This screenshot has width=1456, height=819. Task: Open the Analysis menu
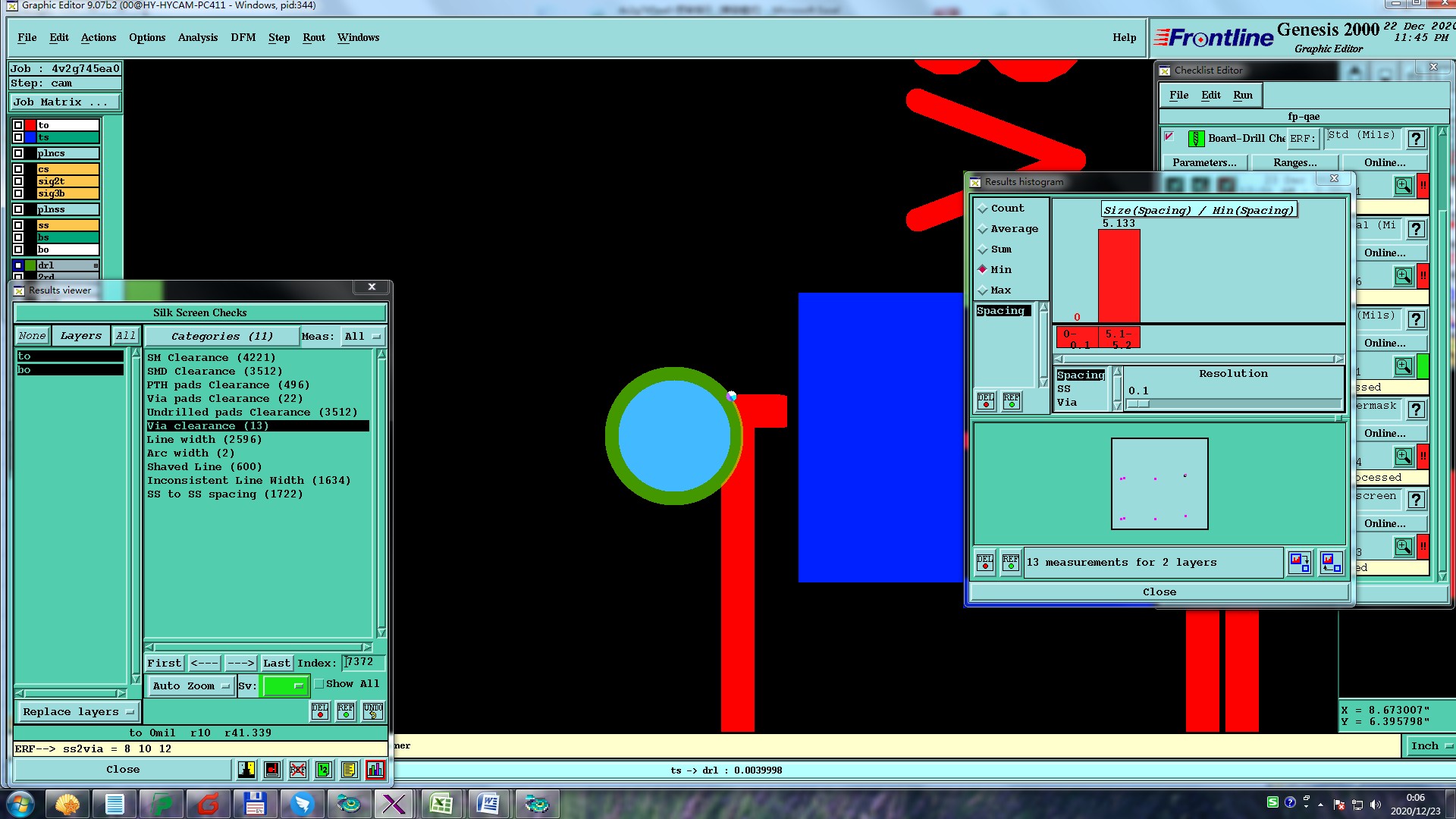point(197,37)
